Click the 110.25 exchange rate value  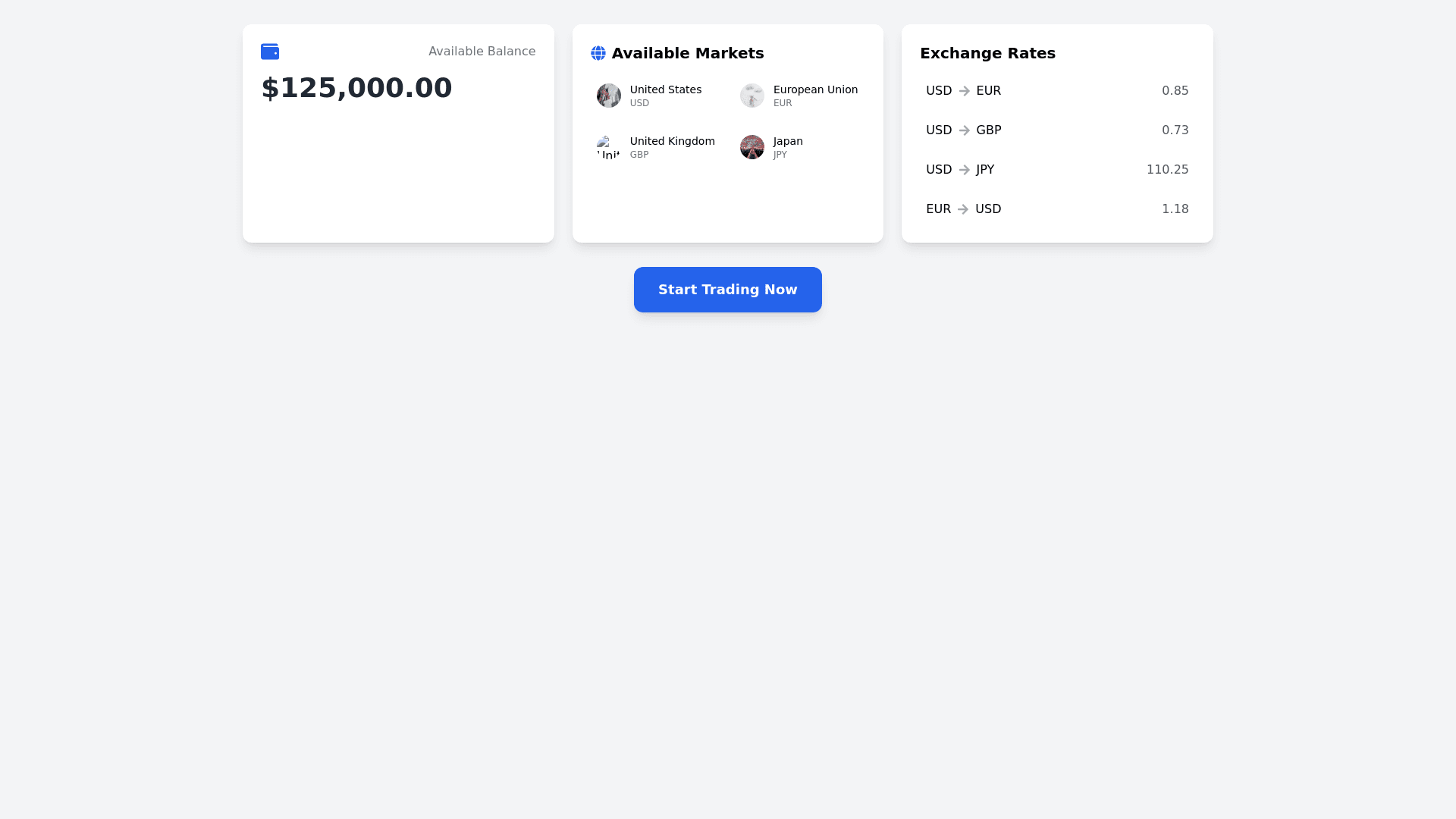pyautogui.click(x=1167, y=170)
